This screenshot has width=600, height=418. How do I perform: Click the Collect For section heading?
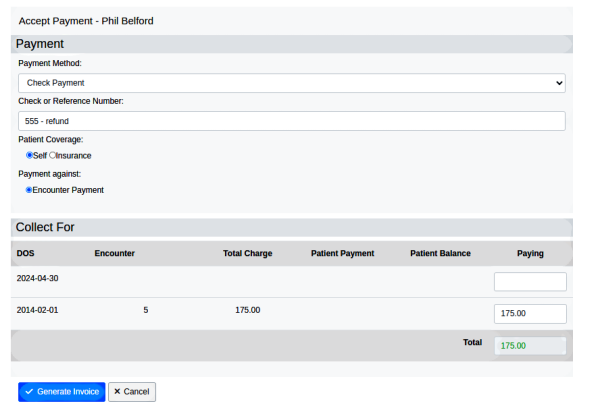45,227
